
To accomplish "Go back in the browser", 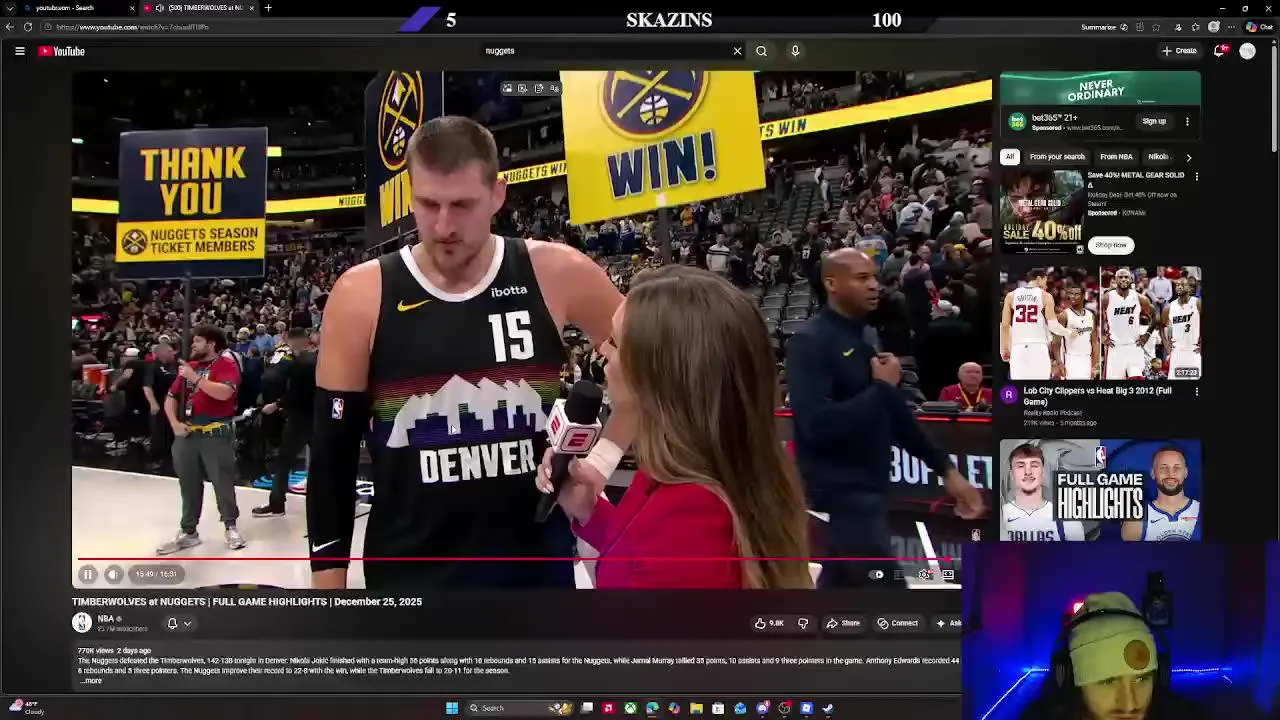I will pos(9,27).
